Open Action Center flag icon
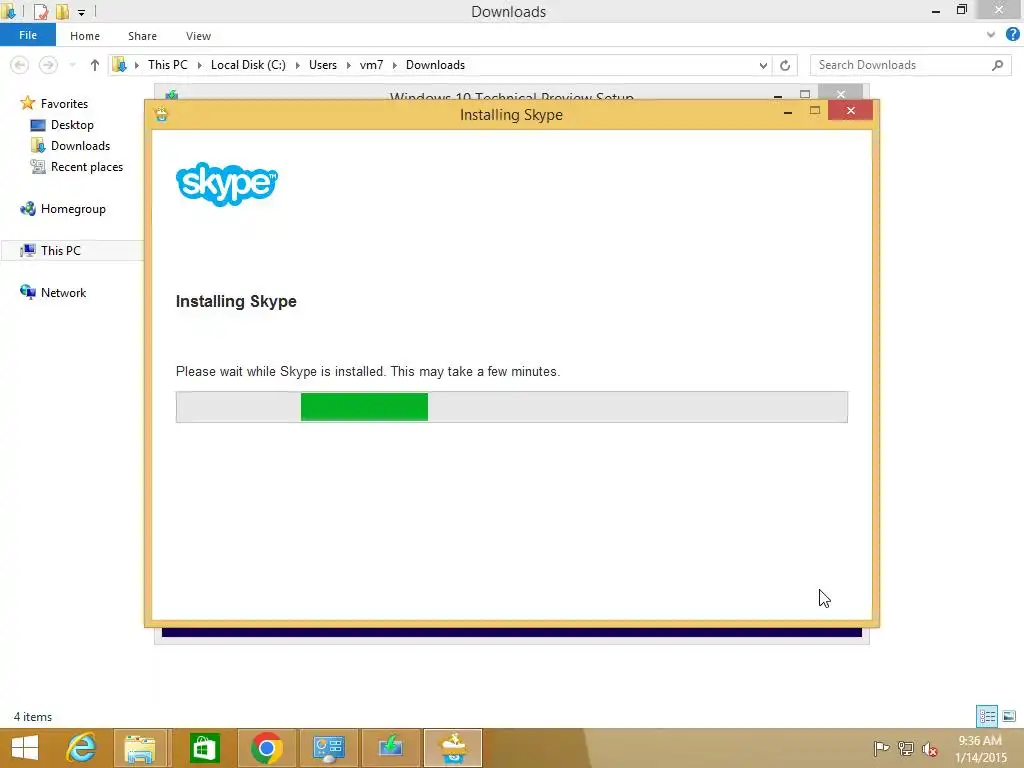1024x768 pixels. pyautogui.click(x=881, y=748)
